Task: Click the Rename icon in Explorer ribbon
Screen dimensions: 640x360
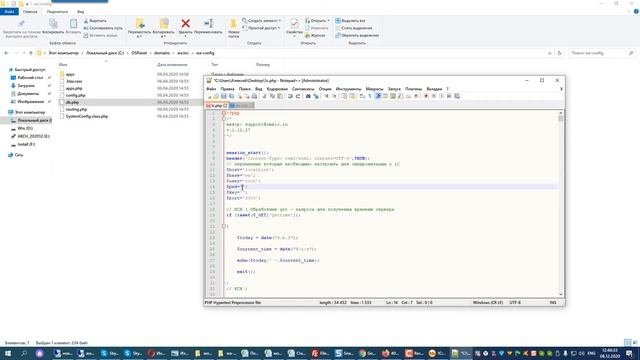Action: pos(208,24)
